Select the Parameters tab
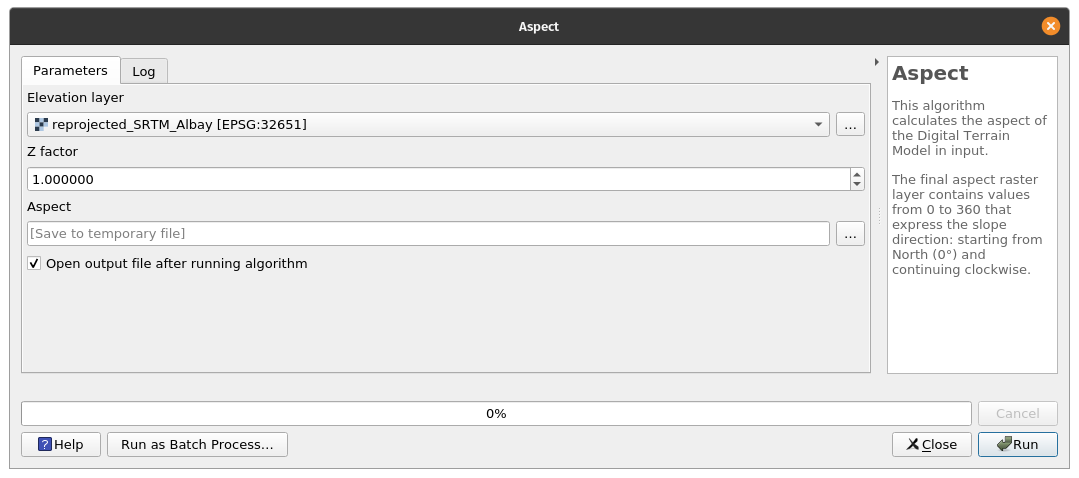 70,71
